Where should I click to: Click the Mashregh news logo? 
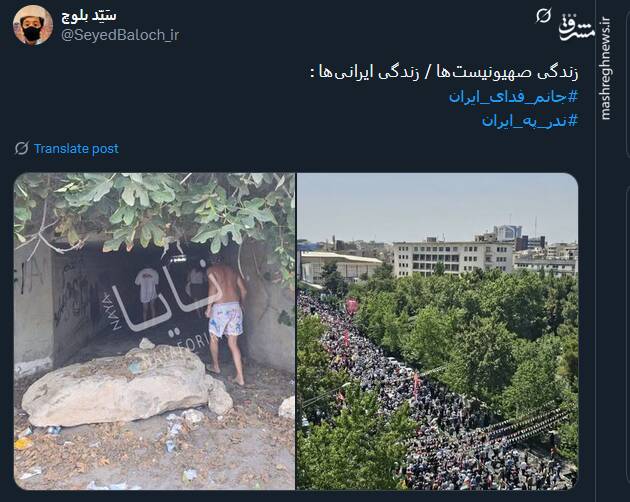577,27
